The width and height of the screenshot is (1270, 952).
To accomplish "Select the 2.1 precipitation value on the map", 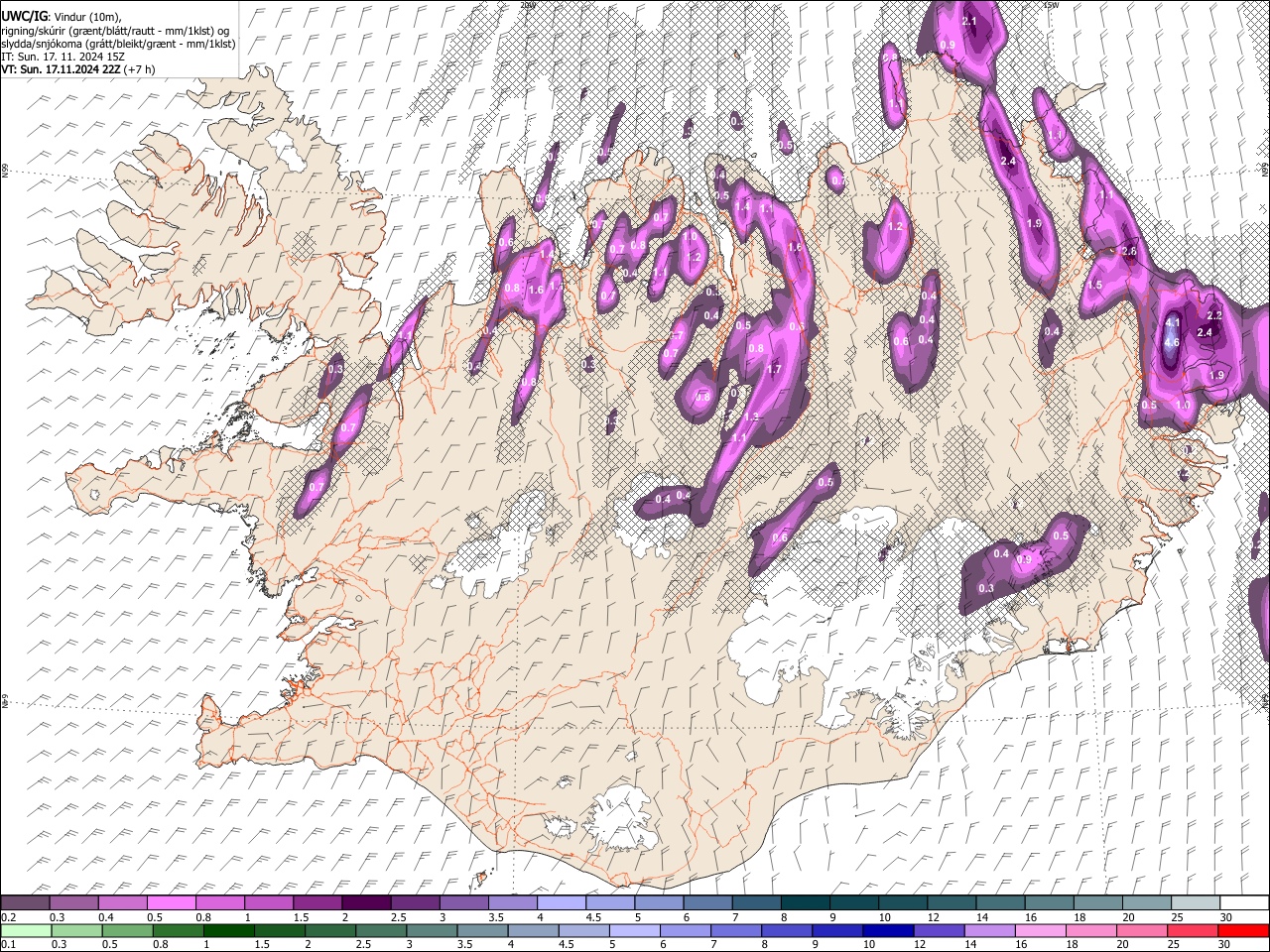I will pos(970,22).
